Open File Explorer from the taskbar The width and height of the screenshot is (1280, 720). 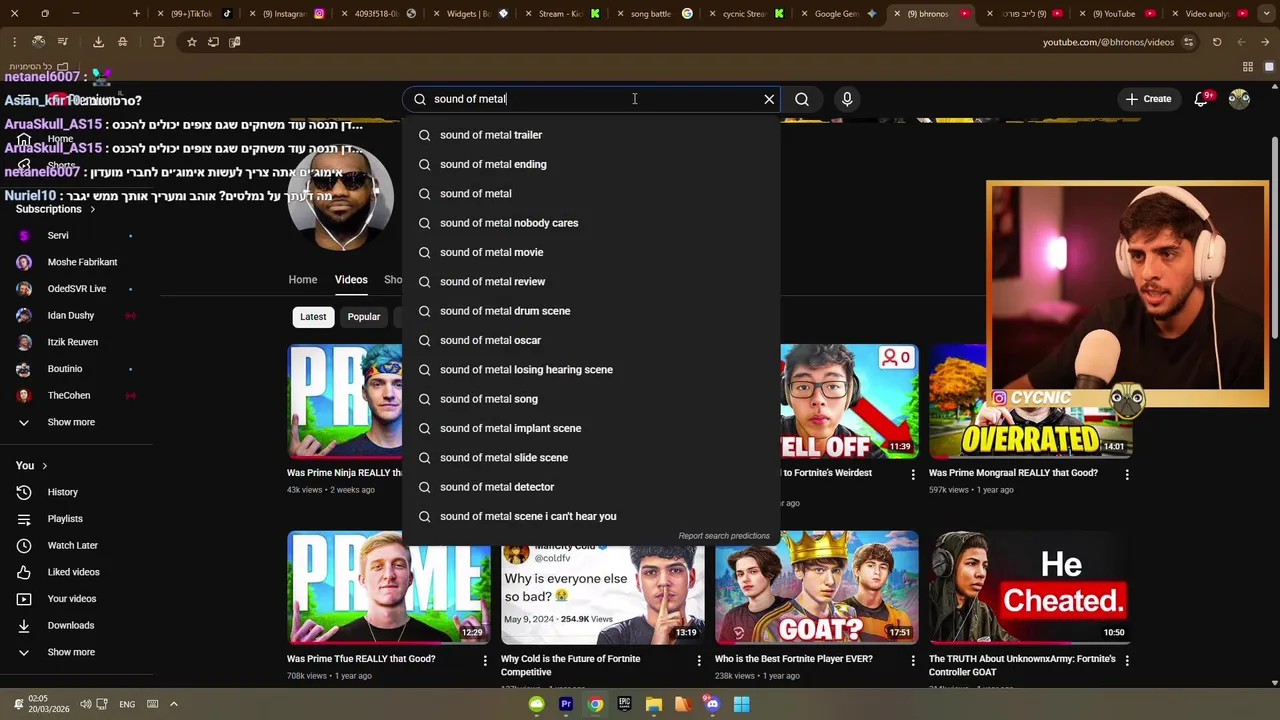(x=654, y=704)
